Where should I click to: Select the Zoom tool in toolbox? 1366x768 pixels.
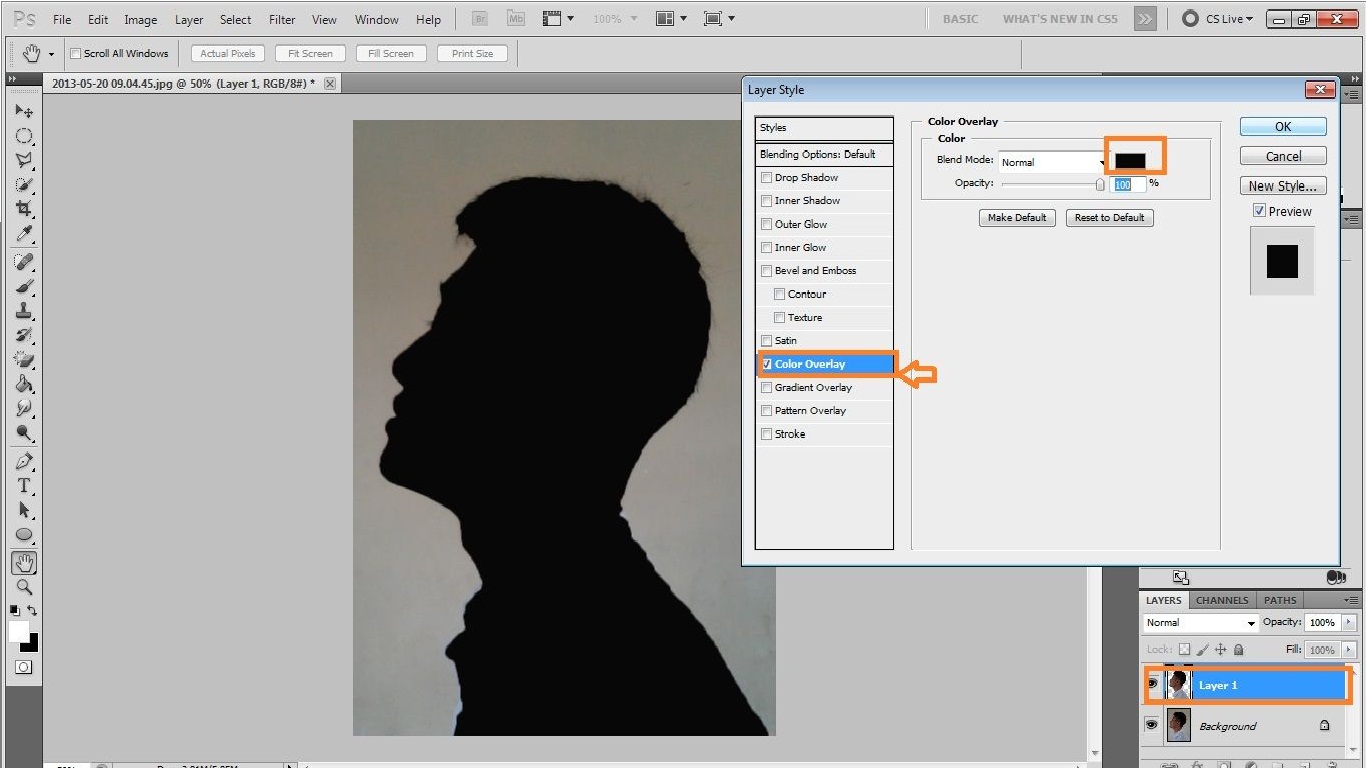click(x=24, y=587)
